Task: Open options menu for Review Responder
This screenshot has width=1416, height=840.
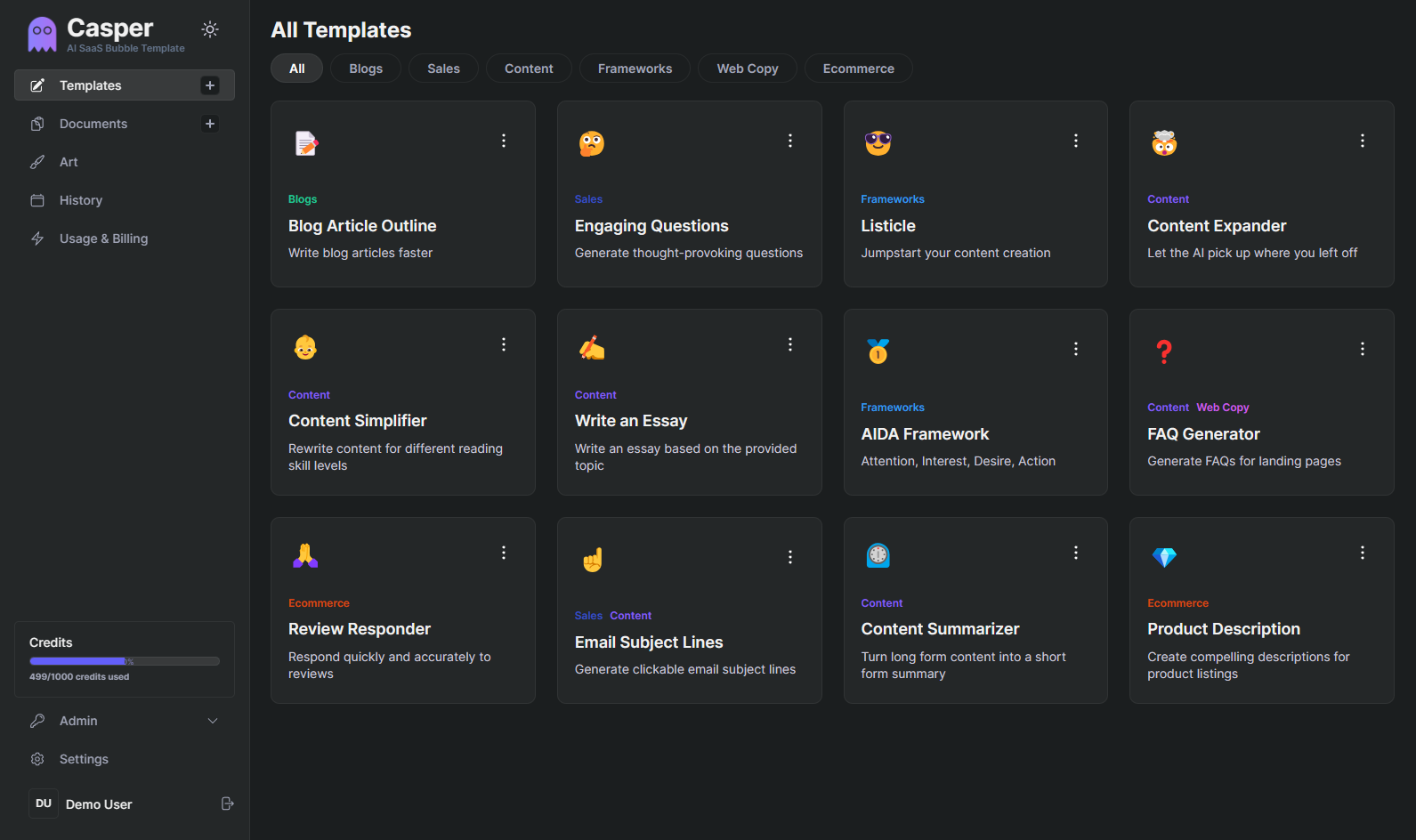Action: pos(504,553)
